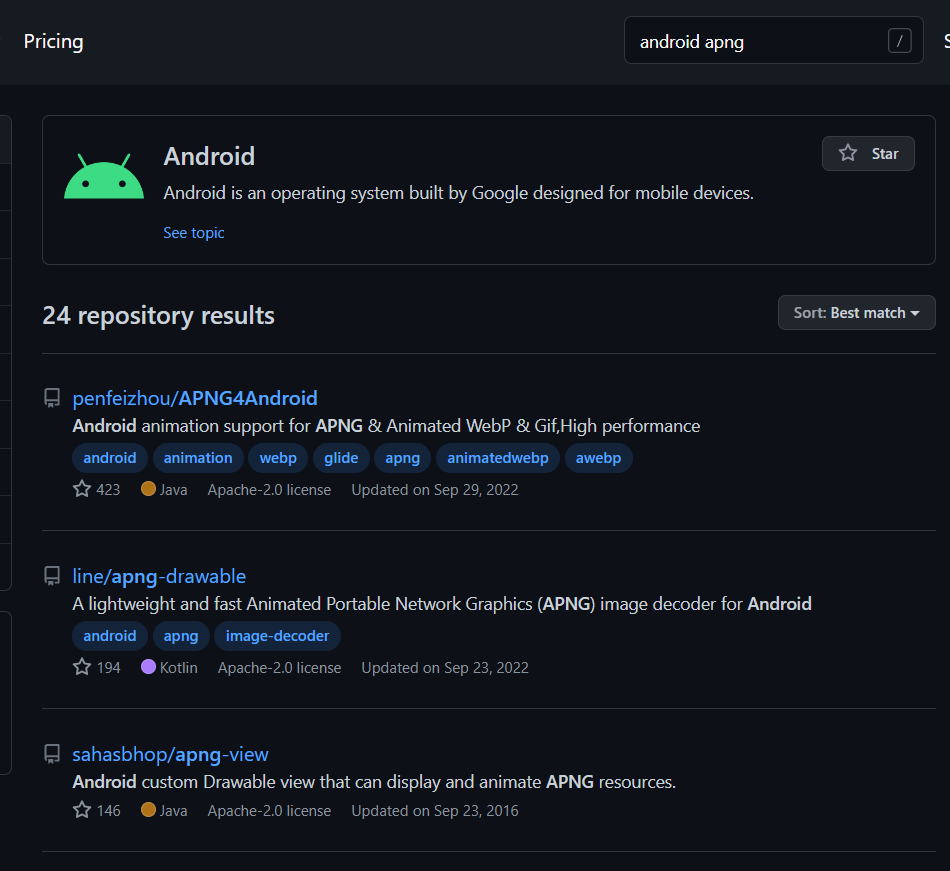Select the animation topic tag
Viewport: 950px width, 871px height.
click(198, 458)
